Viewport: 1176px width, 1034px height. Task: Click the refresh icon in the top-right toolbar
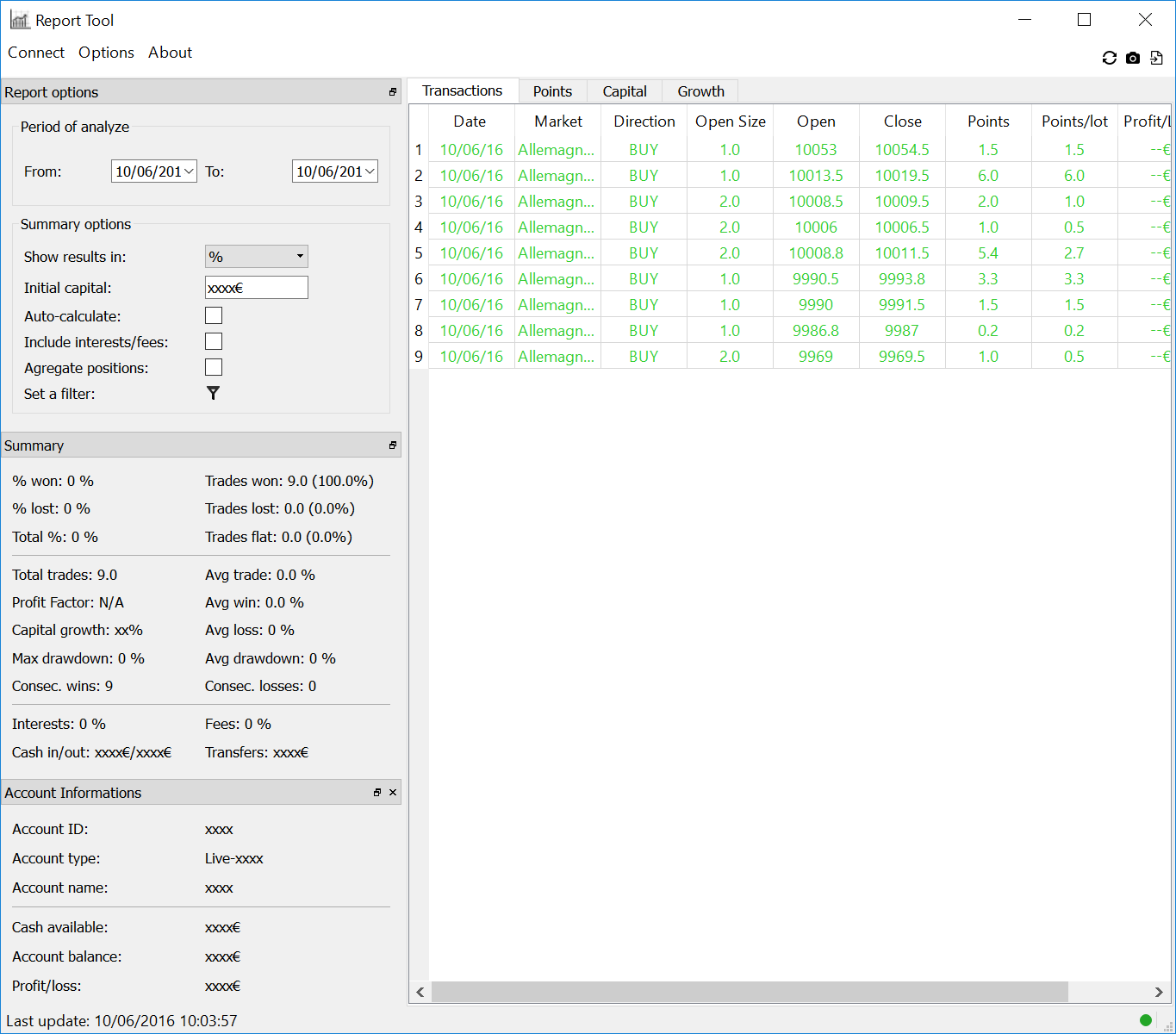point(1109,58)
